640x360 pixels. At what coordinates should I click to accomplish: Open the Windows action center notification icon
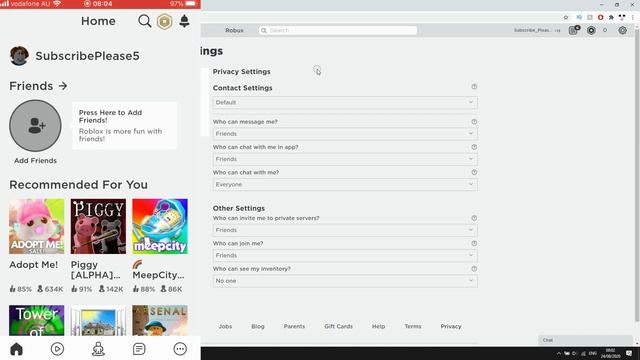(629, 353)
